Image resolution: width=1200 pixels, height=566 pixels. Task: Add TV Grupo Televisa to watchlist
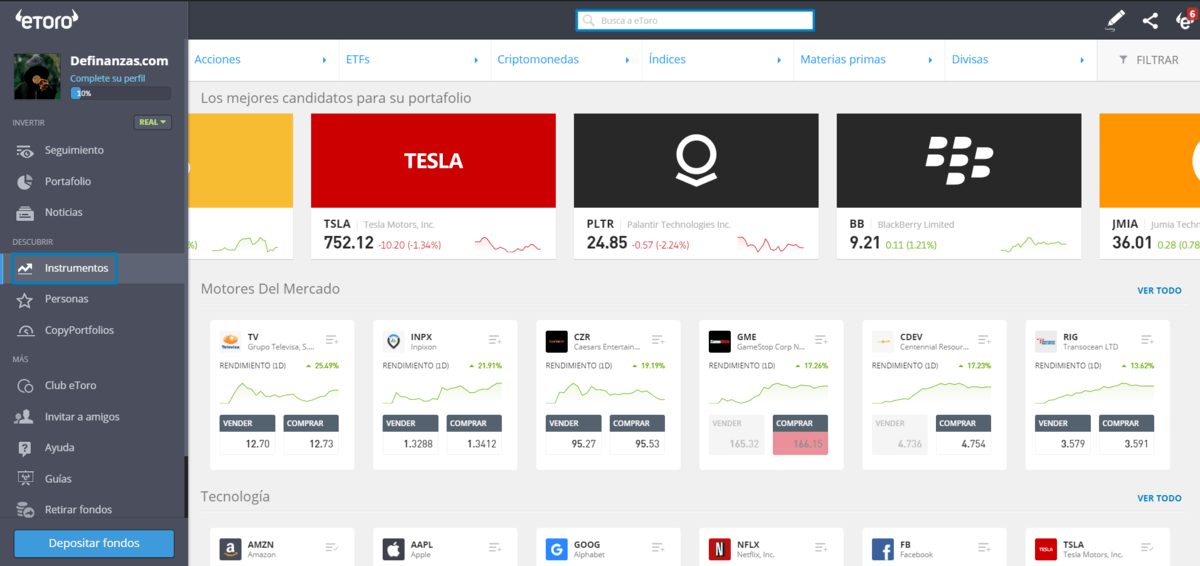click(332, 341)
